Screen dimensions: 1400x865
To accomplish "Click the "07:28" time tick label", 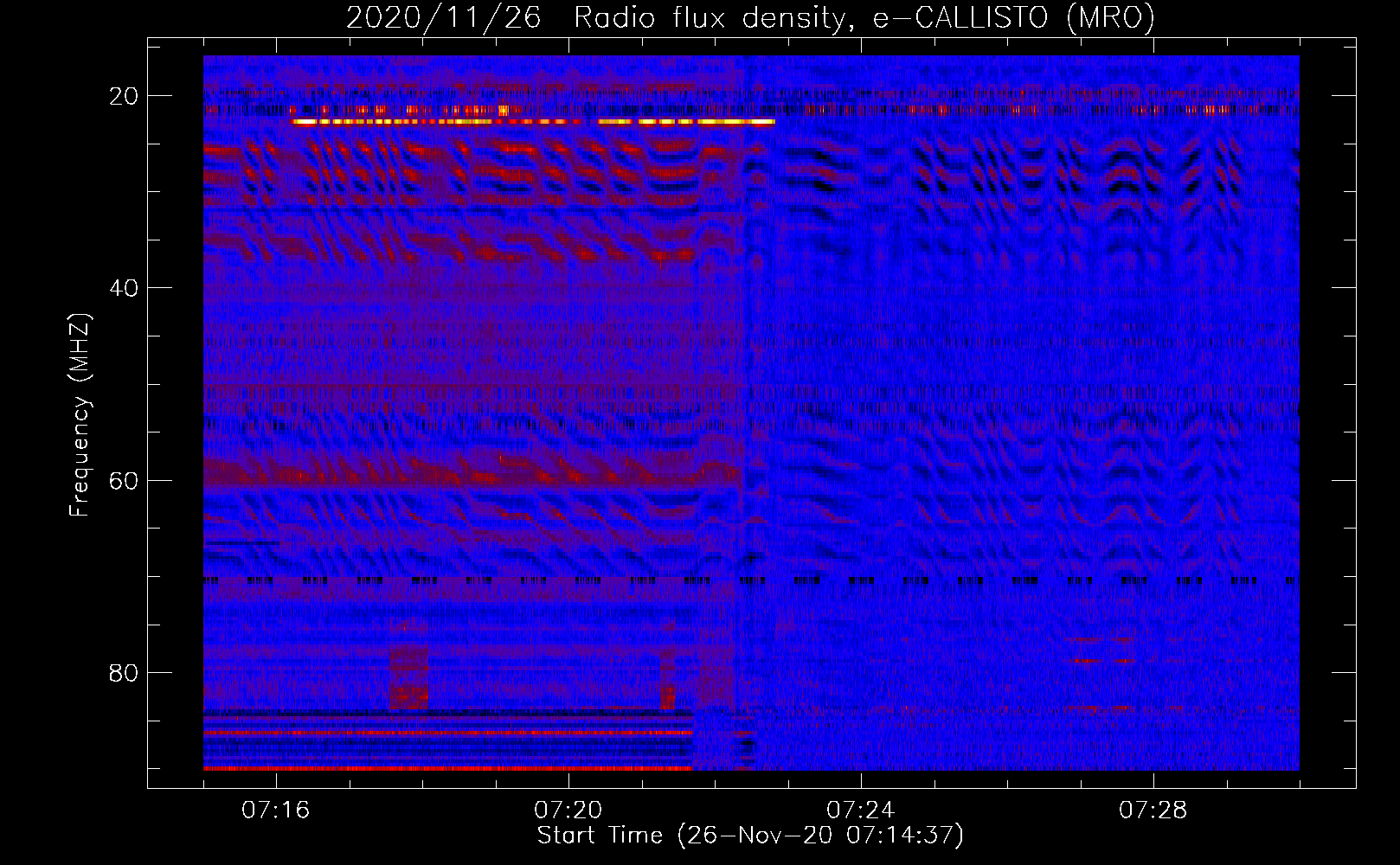I will [1153, 811].
